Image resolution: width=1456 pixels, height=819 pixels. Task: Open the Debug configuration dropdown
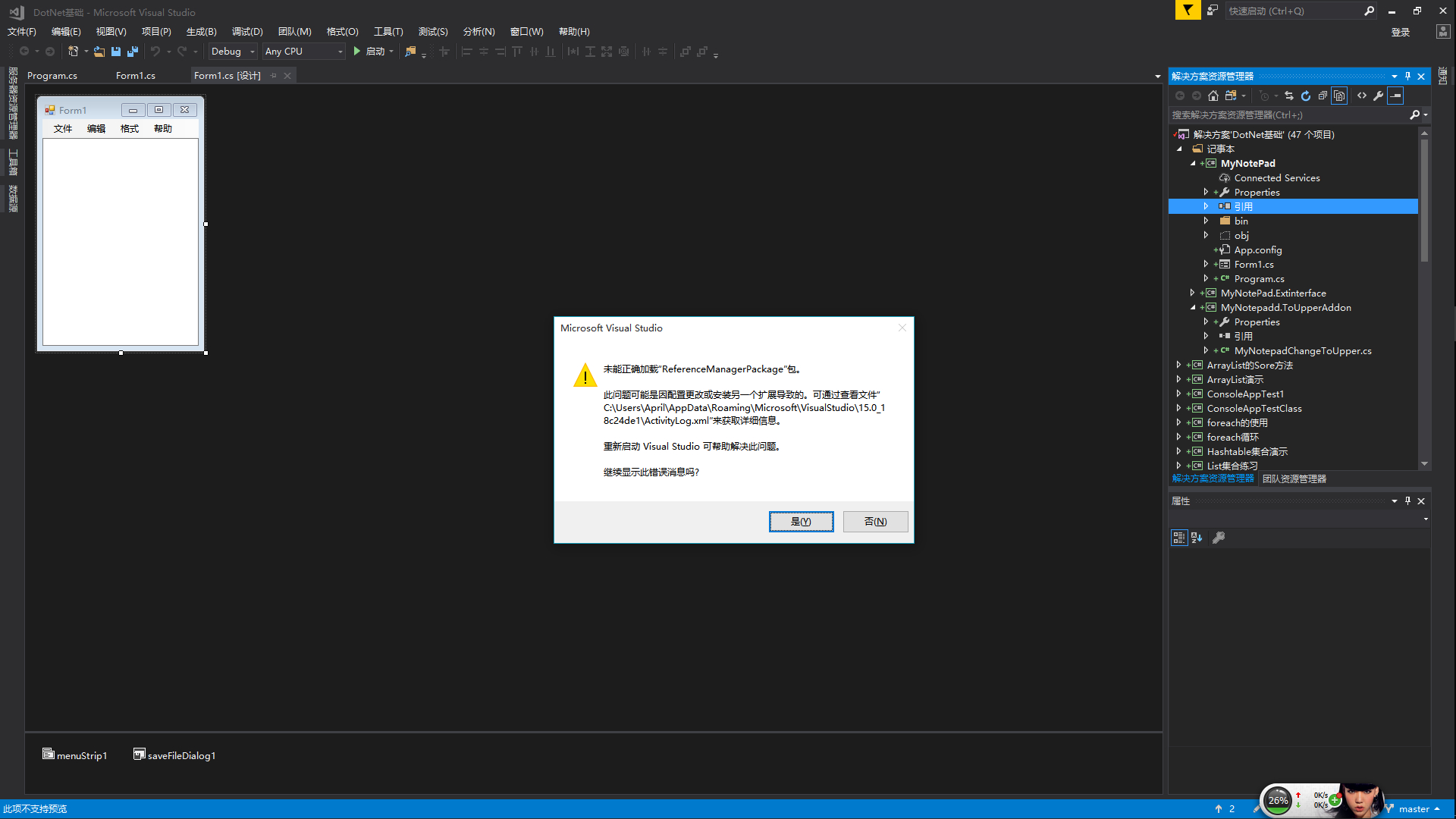[233, 52]
